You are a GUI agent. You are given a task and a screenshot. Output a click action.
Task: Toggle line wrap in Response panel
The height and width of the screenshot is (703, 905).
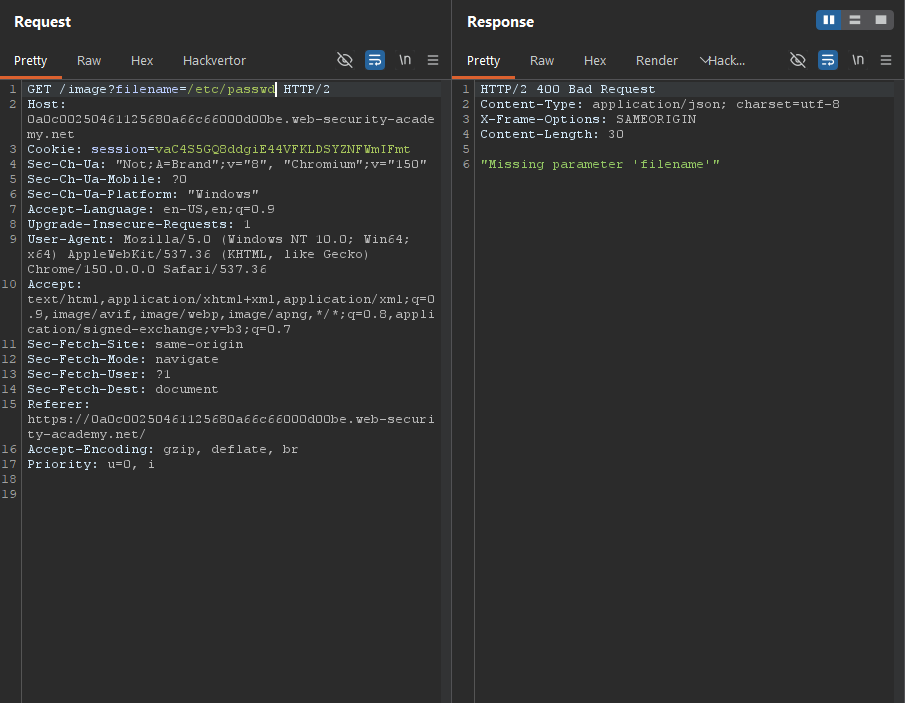828,60
